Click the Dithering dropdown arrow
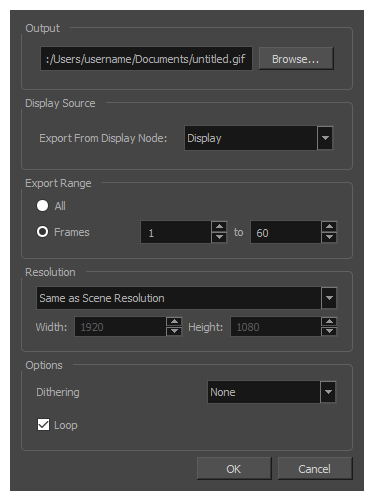The height and width of the screenshot is (501, 374). point(328,392)
